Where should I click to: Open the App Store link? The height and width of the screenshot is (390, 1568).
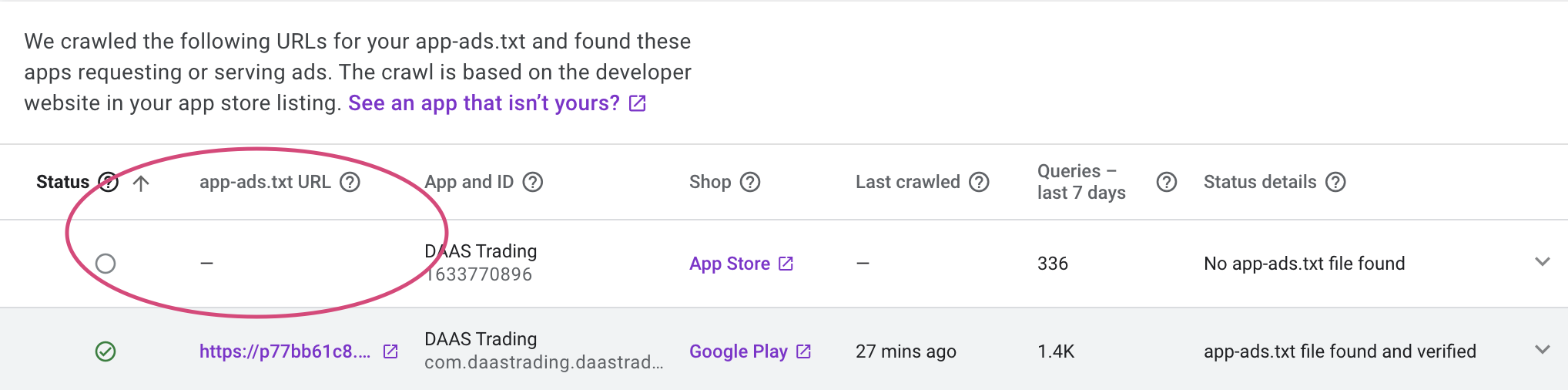click(x=729, y=264)
